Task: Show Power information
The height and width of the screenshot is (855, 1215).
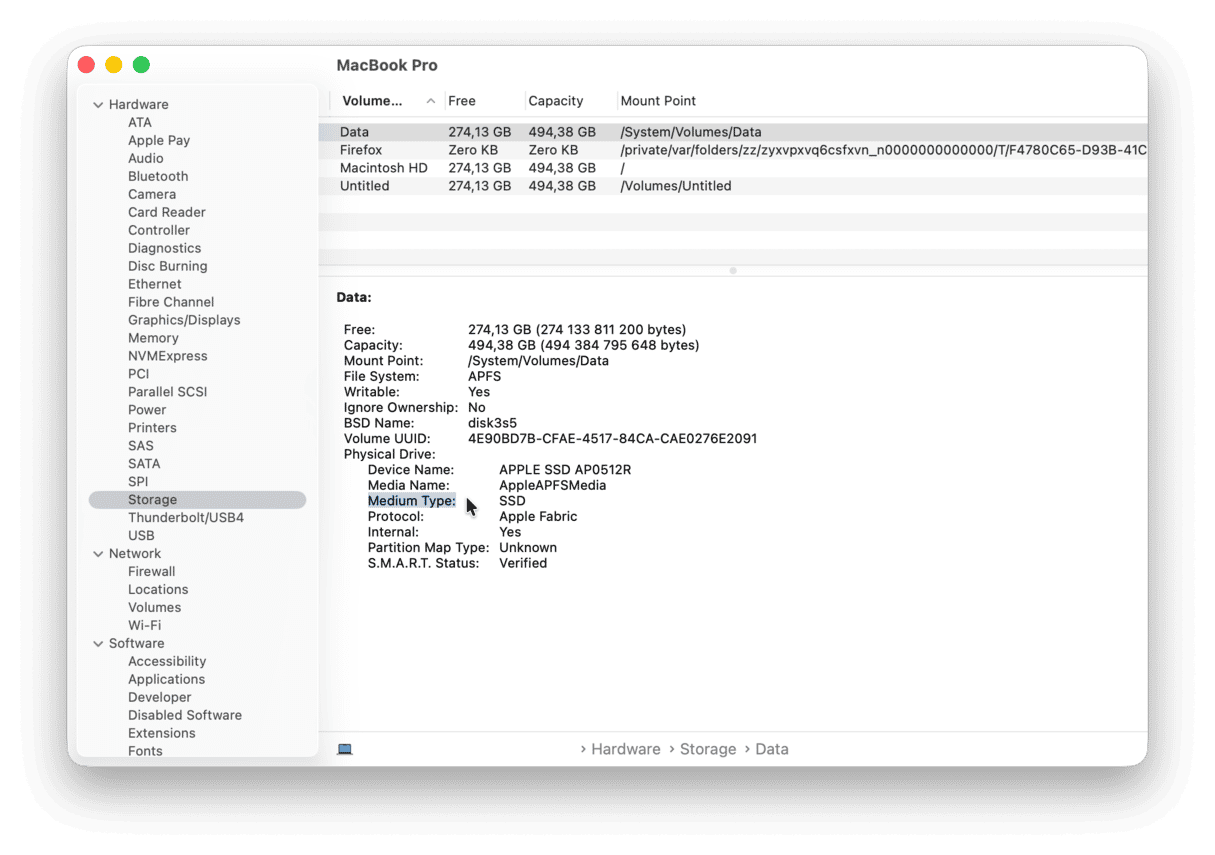Action: point(147,411)
